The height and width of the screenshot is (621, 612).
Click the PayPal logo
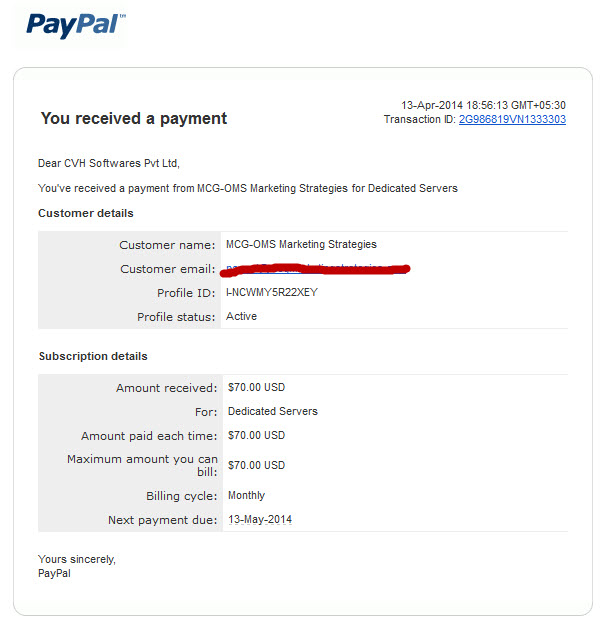[x=76, y=25]
